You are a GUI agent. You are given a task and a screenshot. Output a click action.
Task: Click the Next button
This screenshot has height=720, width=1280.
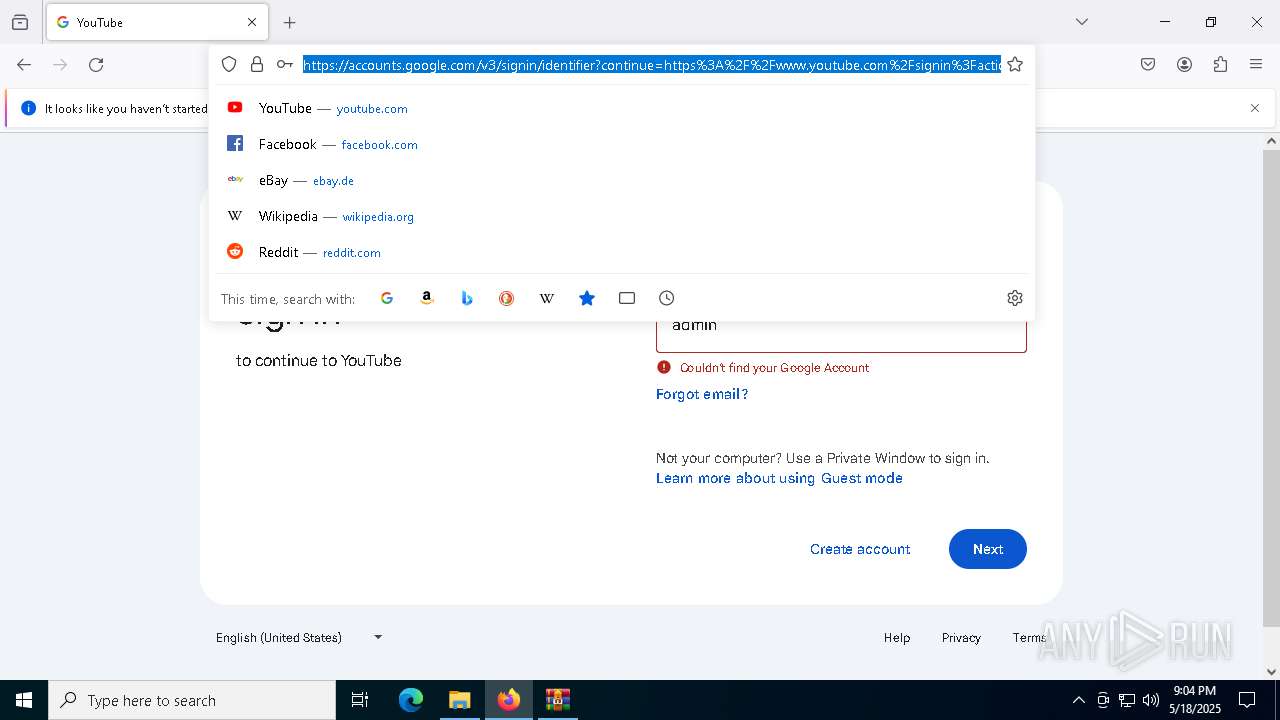click(988, 549)
